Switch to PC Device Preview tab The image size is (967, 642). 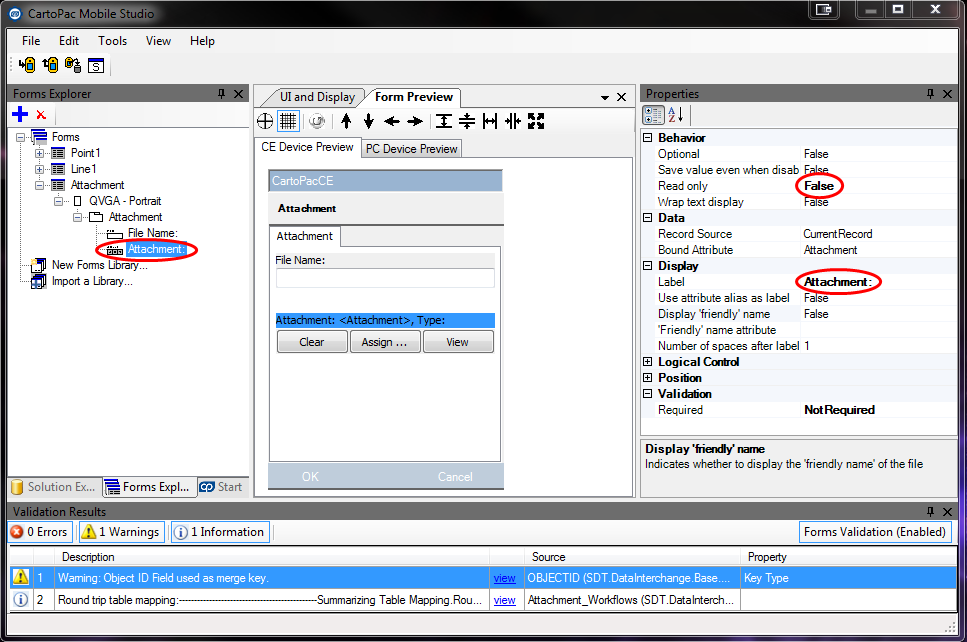pos(411,149)
